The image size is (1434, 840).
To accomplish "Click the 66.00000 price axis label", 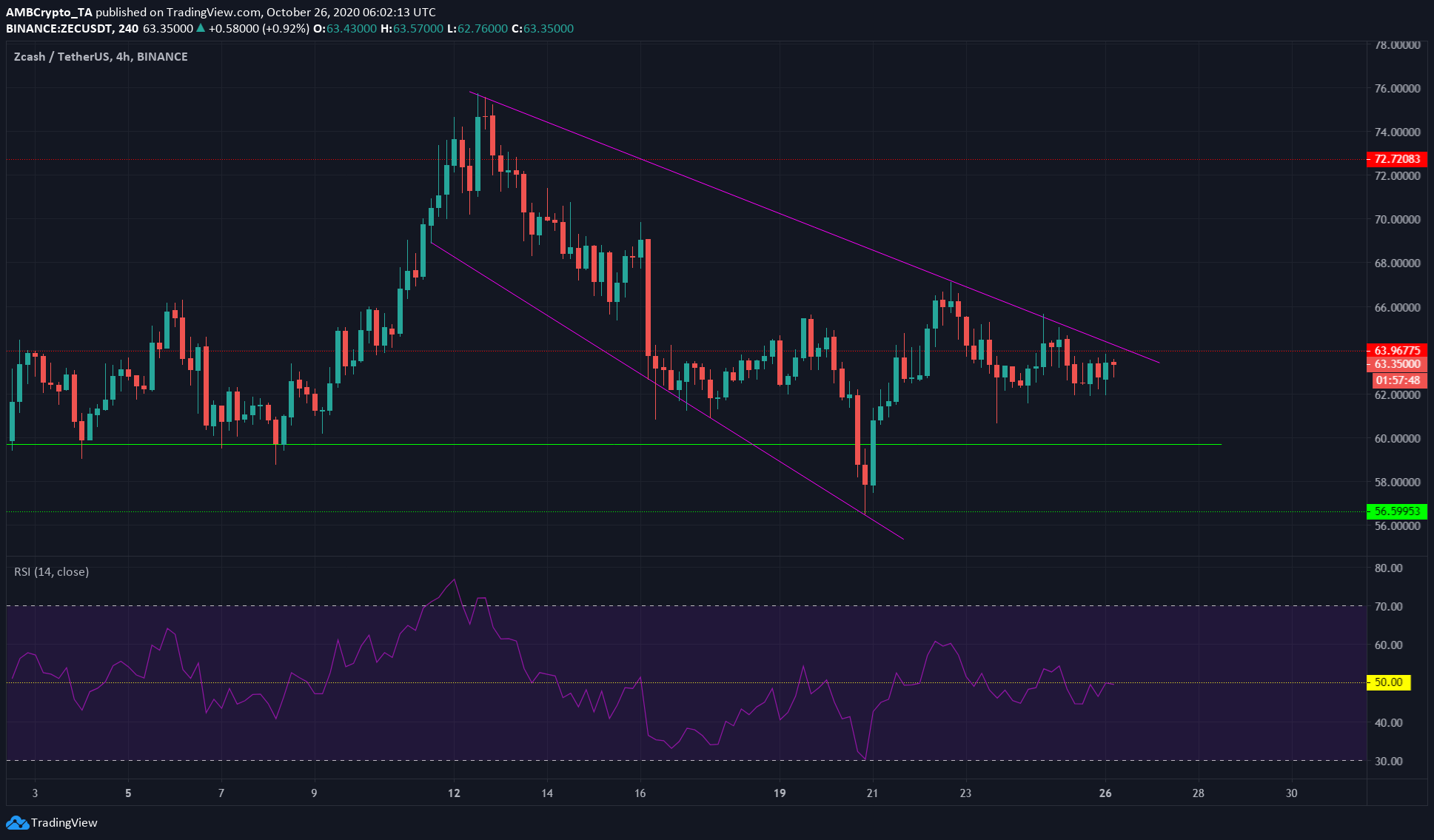I will click(x=1397, y=307).
